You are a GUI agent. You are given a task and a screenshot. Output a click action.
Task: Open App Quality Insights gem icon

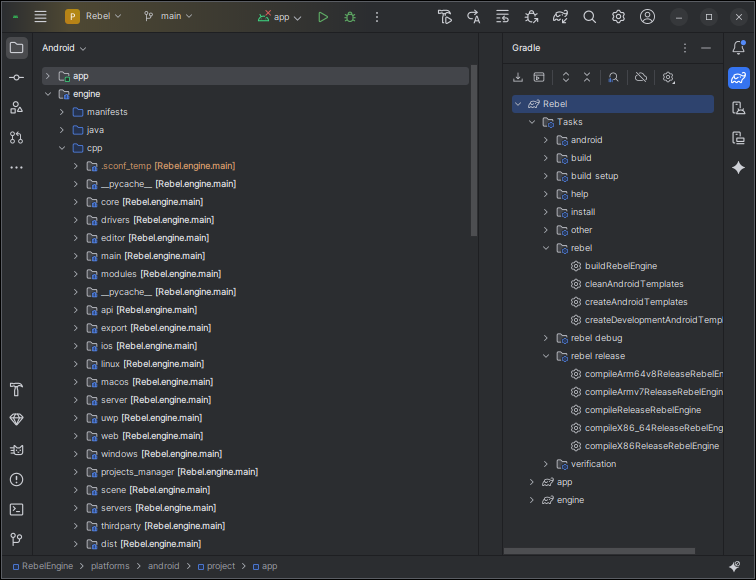[x=16, y=419]
